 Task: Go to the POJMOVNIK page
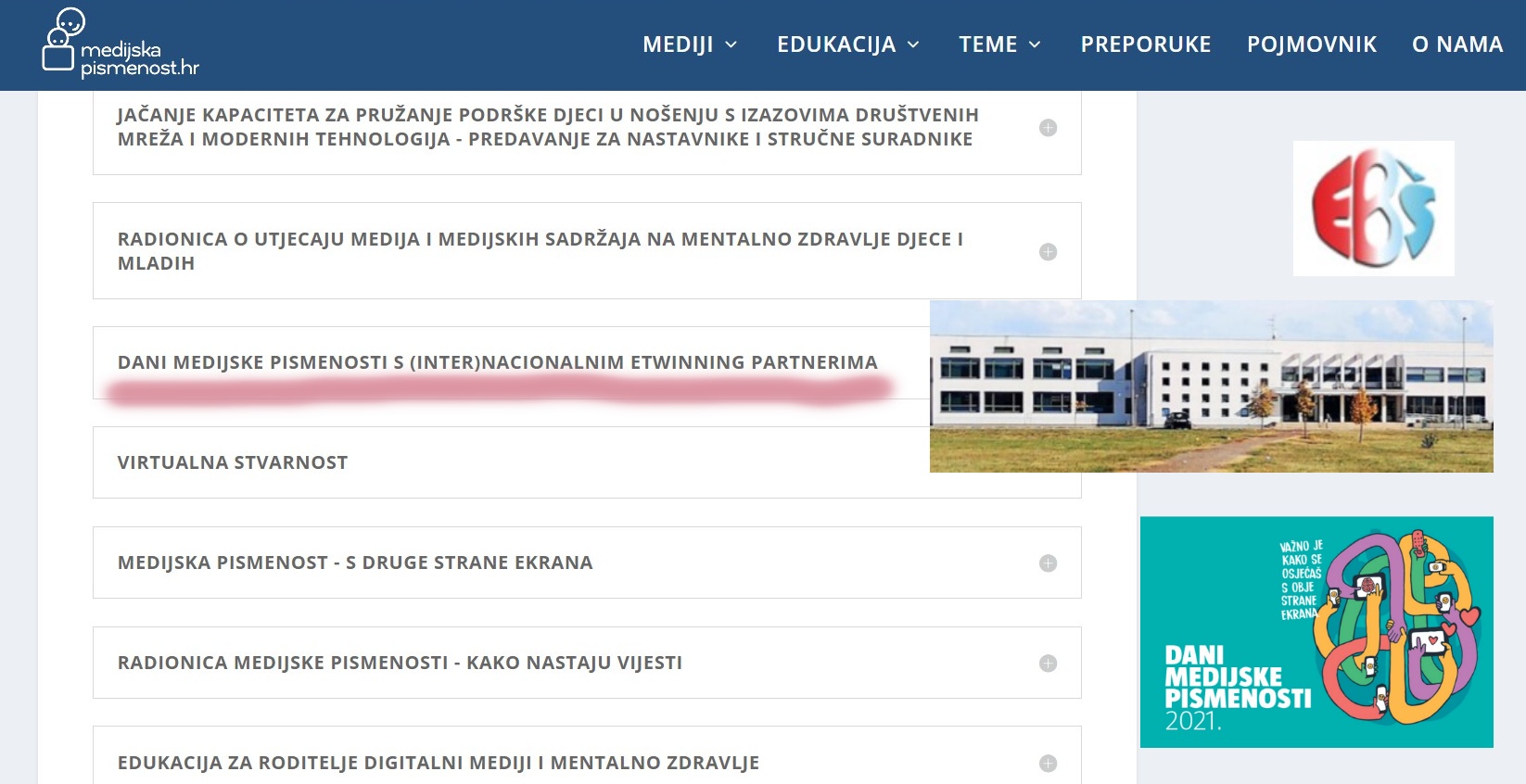[x=1312, y=44]
